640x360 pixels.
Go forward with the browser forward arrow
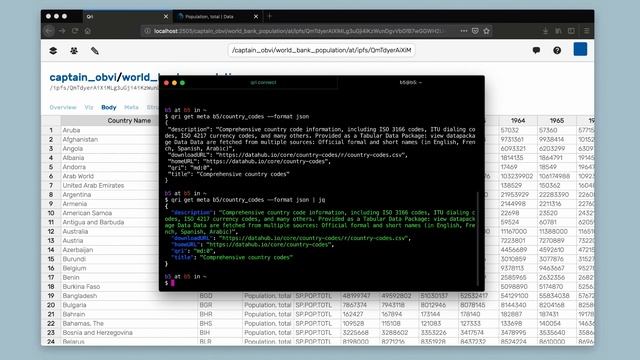[x=62, y=31]
